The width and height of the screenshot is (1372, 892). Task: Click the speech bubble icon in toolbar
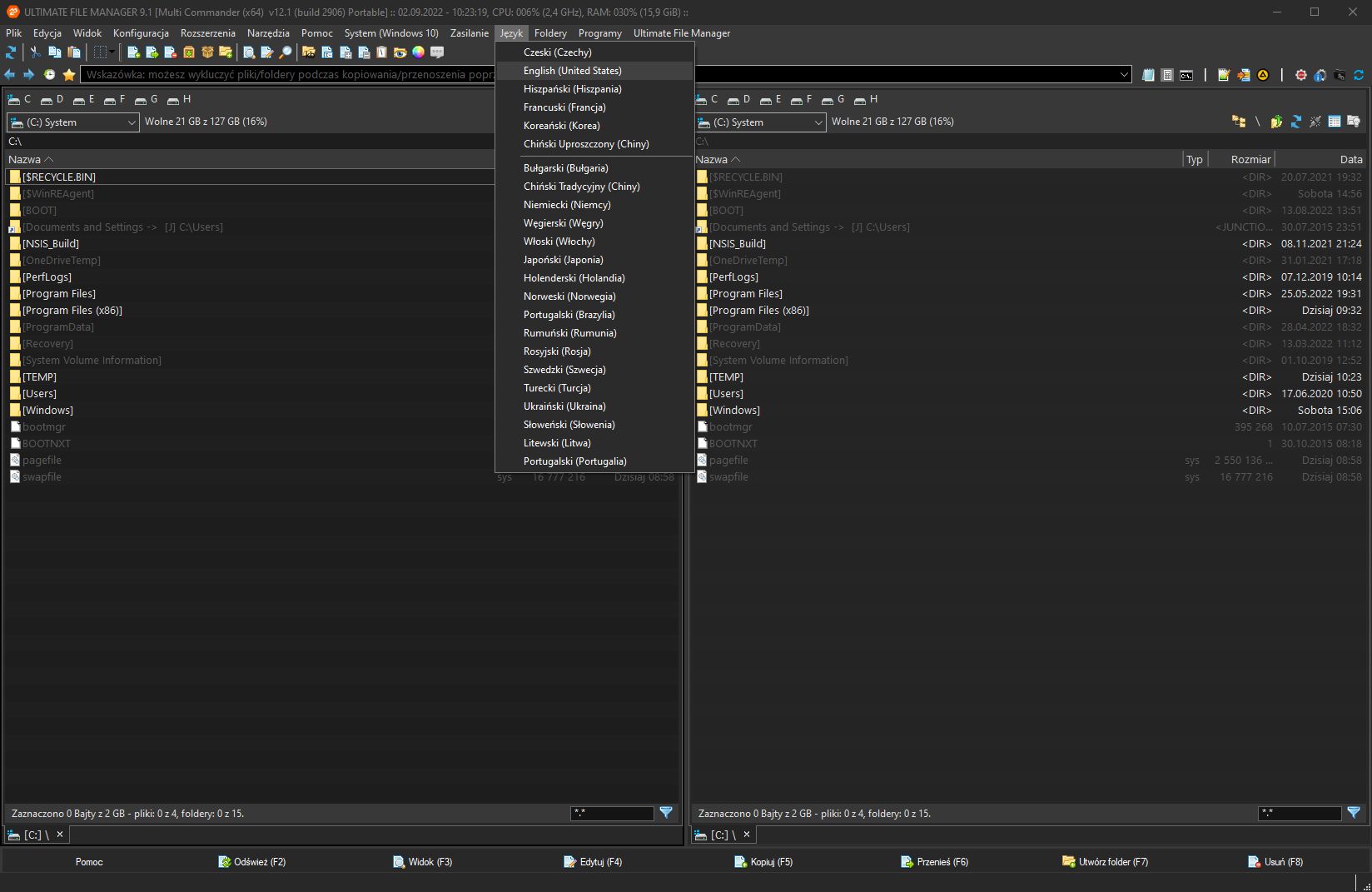(x=437, y=52)
